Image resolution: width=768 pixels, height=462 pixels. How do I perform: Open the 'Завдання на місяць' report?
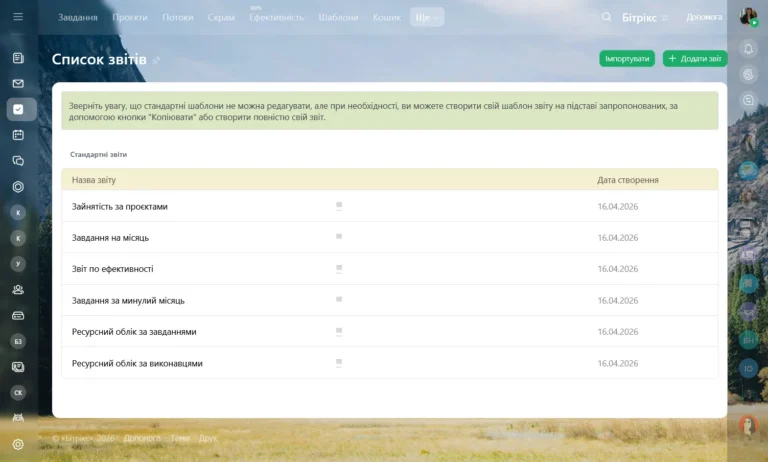click(110, 238)
